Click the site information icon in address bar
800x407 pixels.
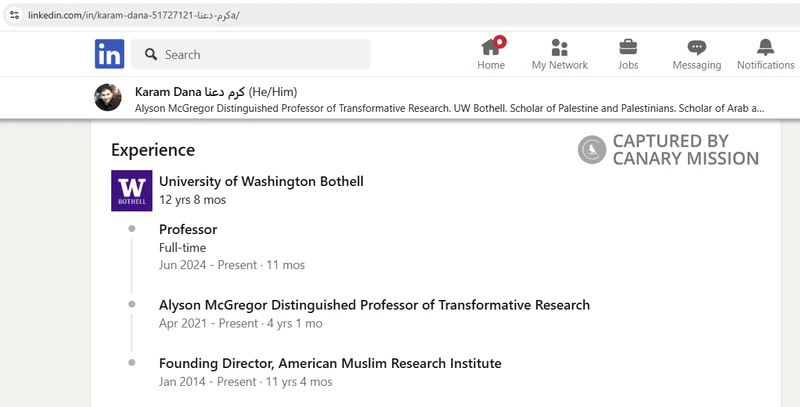point(14,16)
